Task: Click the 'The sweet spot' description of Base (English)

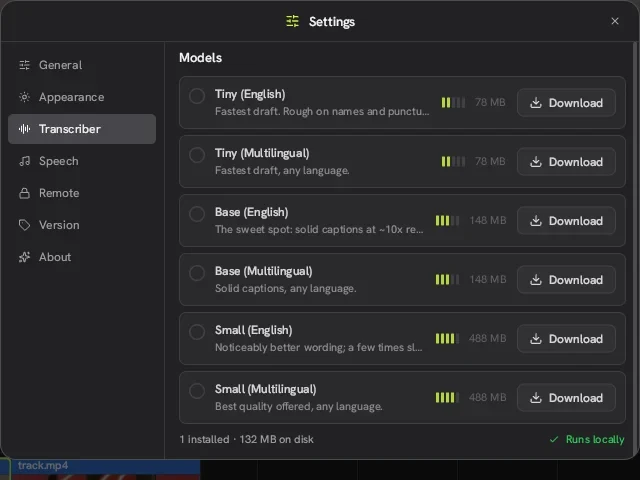Action: coord(319,229)
